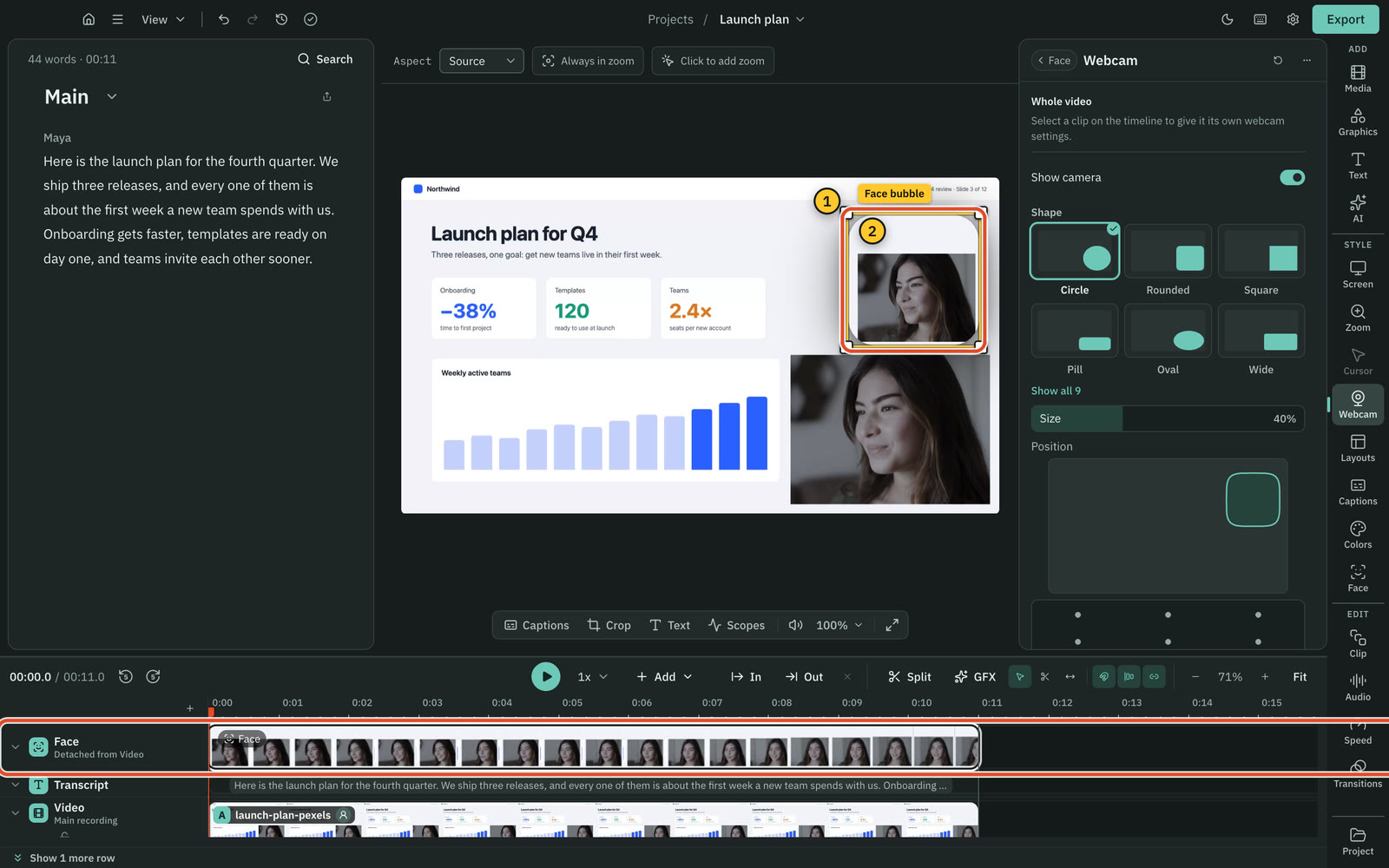Open the Cursor style settings

tap(1358, 362)
